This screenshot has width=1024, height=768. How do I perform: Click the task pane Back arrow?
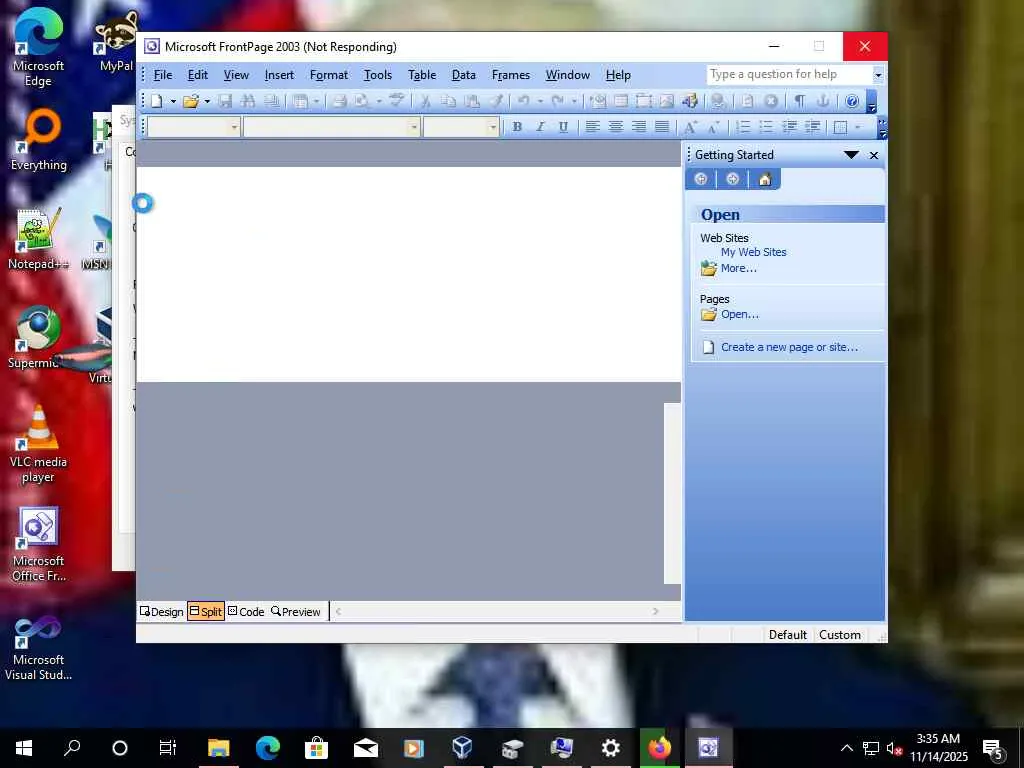[701, 179]
